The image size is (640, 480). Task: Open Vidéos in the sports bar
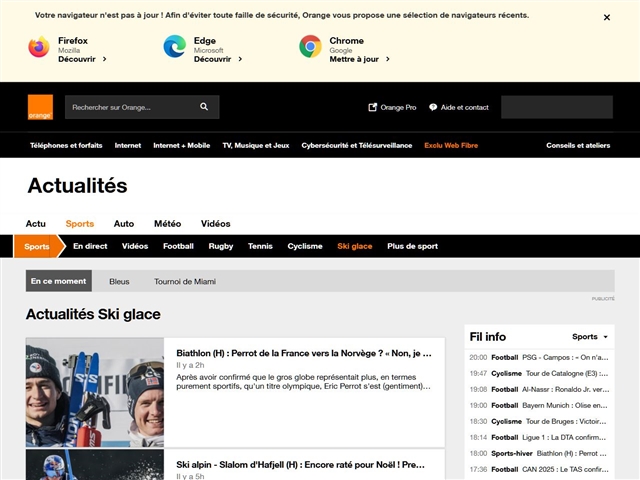[x=135, y=246]
